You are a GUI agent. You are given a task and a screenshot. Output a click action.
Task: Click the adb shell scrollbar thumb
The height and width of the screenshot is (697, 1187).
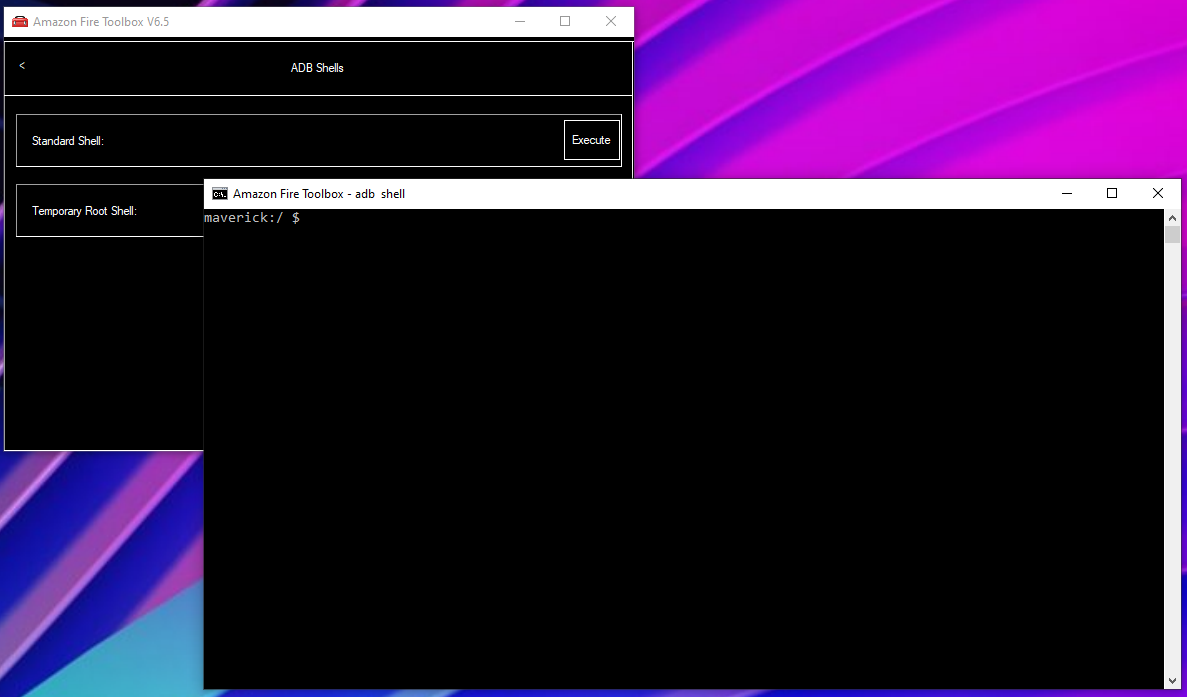point(1172,234)
